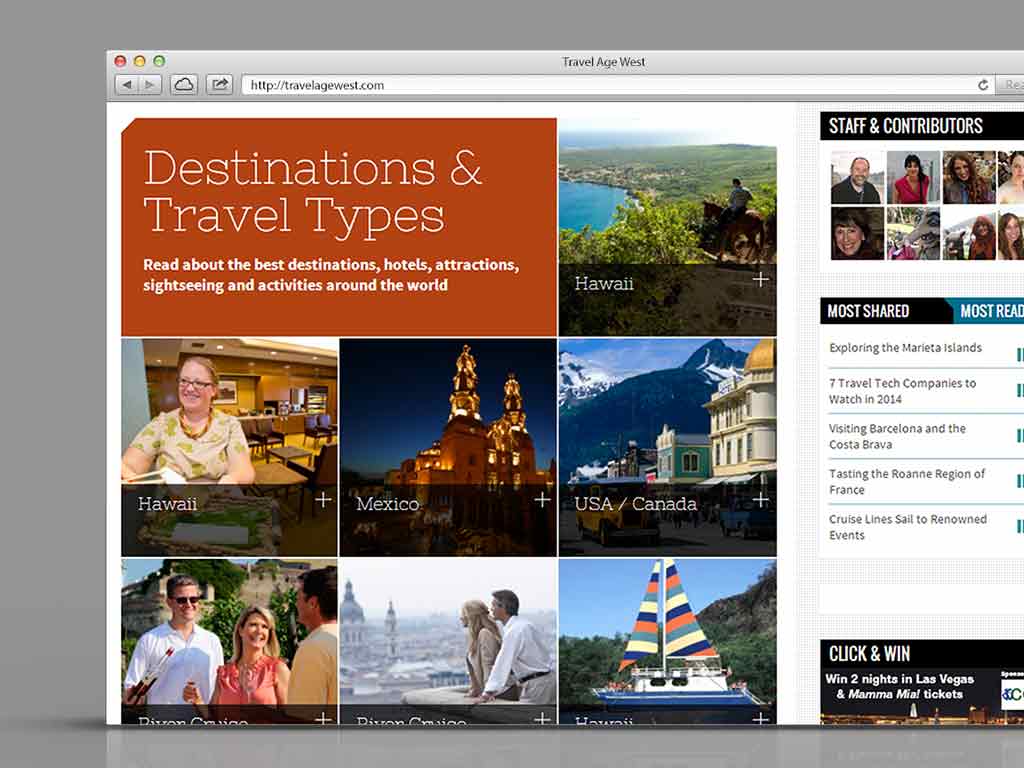Click the yellow minimize window button

coord(139,61)
